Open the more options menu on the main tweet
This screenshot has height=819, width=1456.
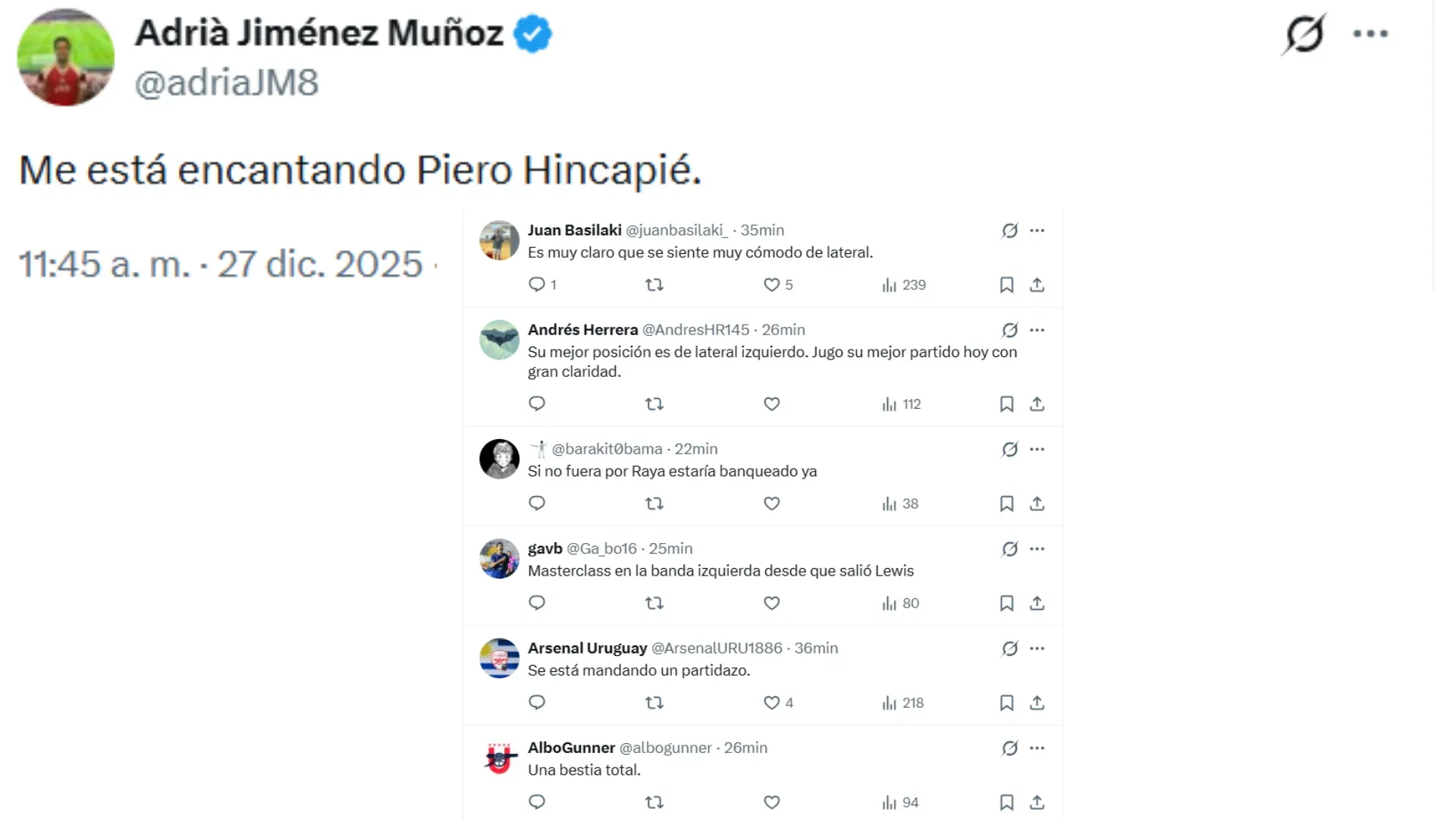1370,33
